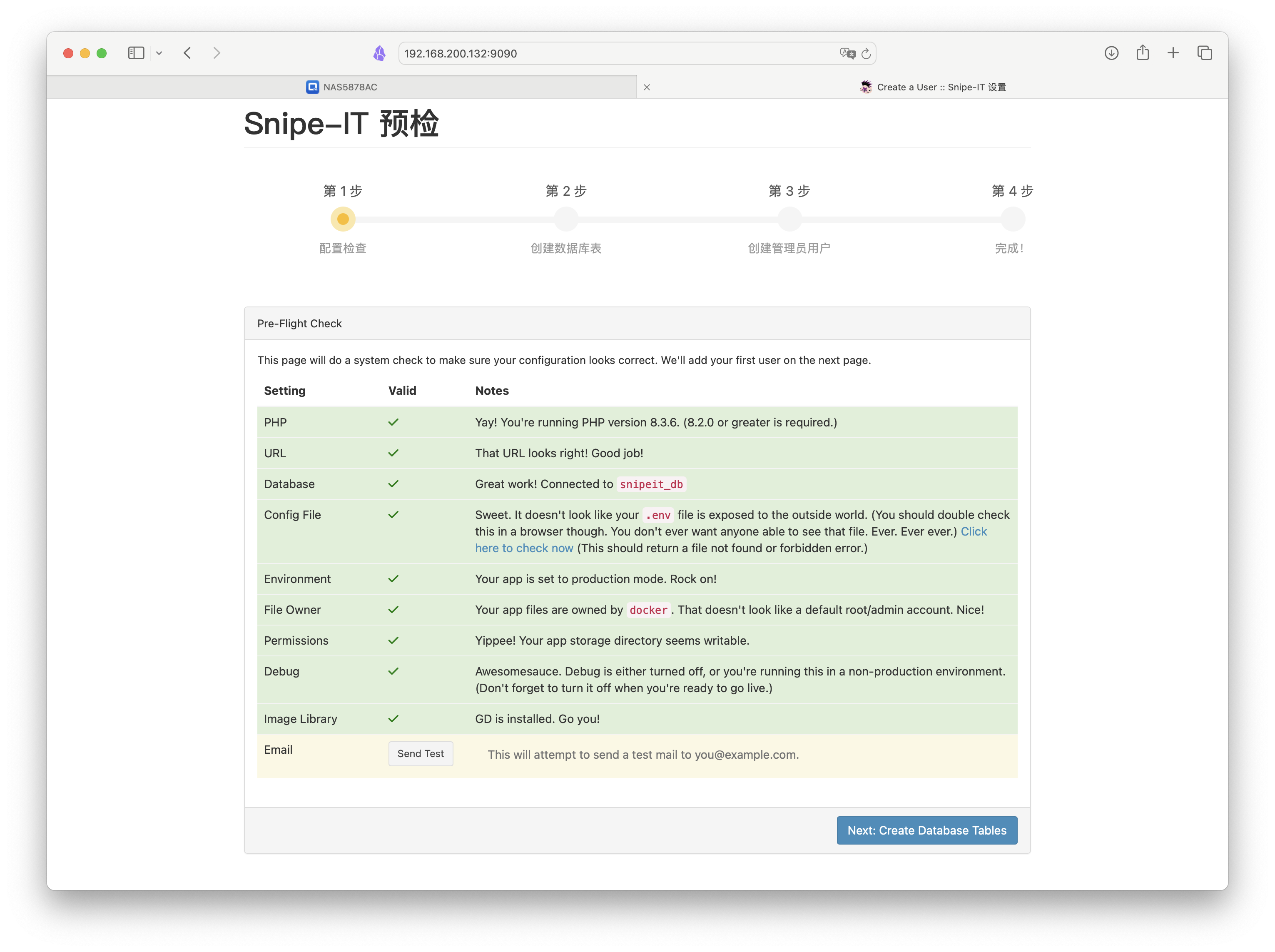Click the Debug row green checkmark
Image resolution: width=1275 pixels, height=952 pixels.
(393, 671)
